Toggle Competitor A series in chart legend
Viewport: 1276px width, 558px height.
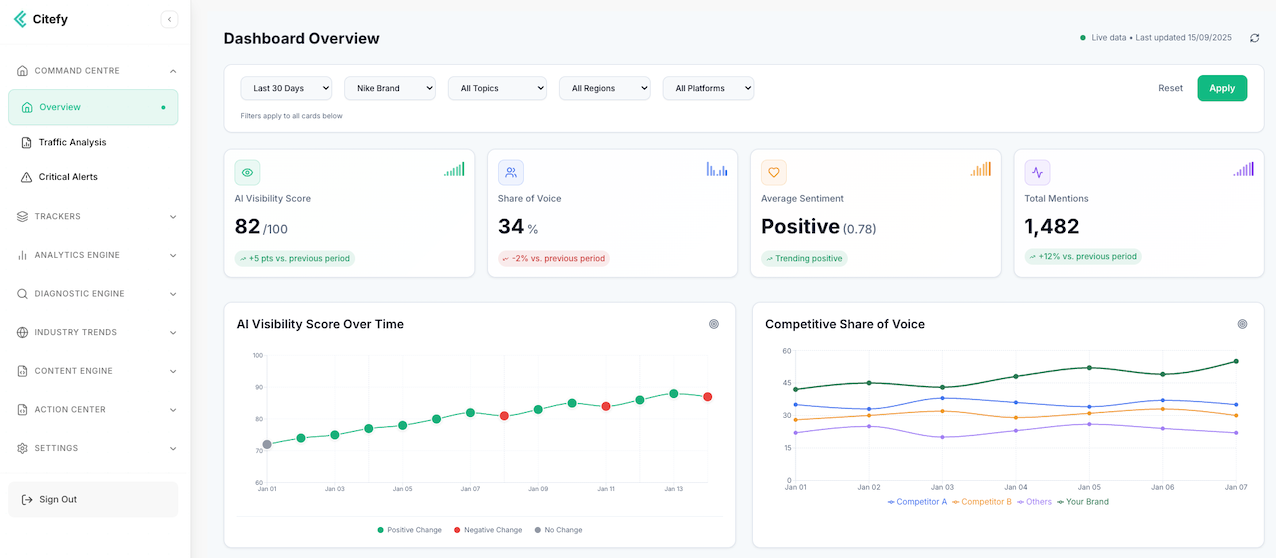pyautogui.click(x=917, y=502)
